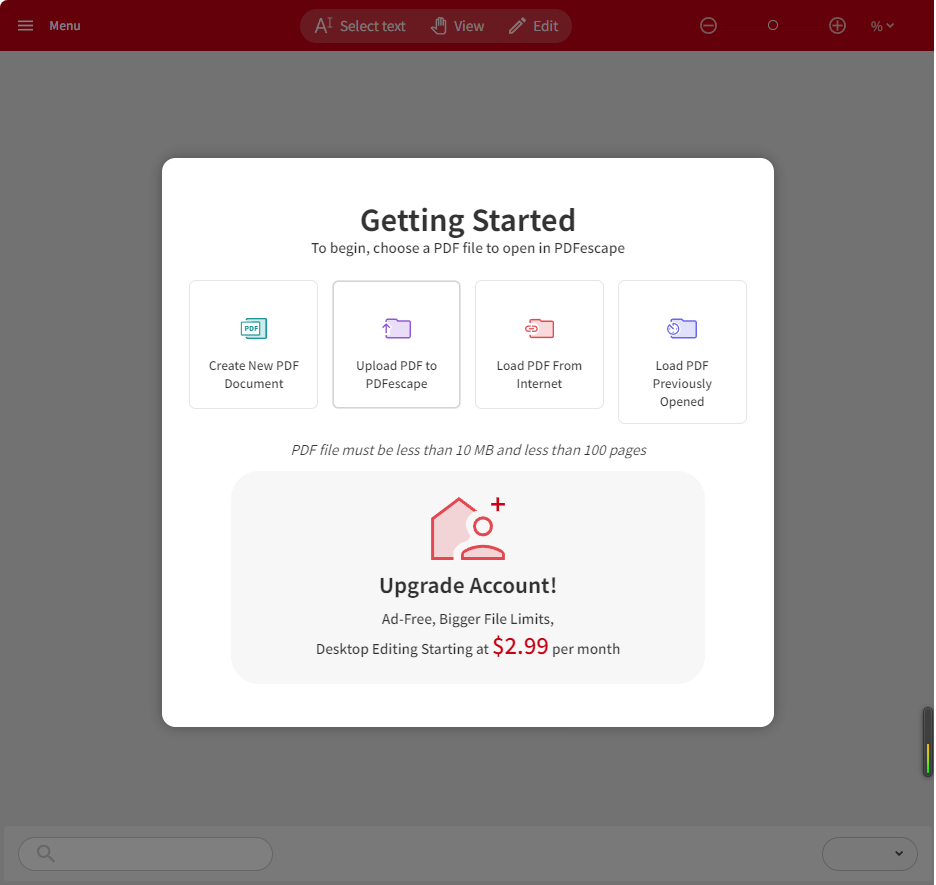Click the purple upload folder icon
Viewport: 936px width, 885px height.
pos(396,328)
